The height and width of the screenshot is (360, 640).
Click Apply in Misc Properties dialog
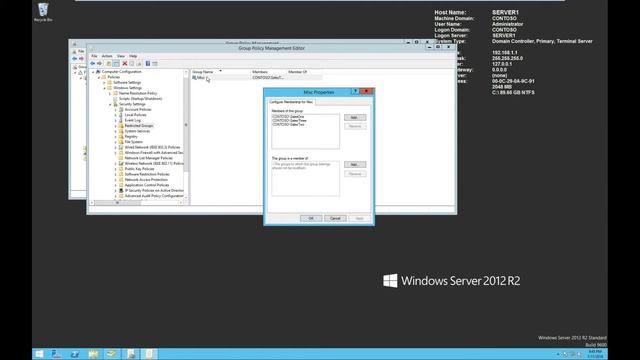pyautogui.click(x=359, y=218)
